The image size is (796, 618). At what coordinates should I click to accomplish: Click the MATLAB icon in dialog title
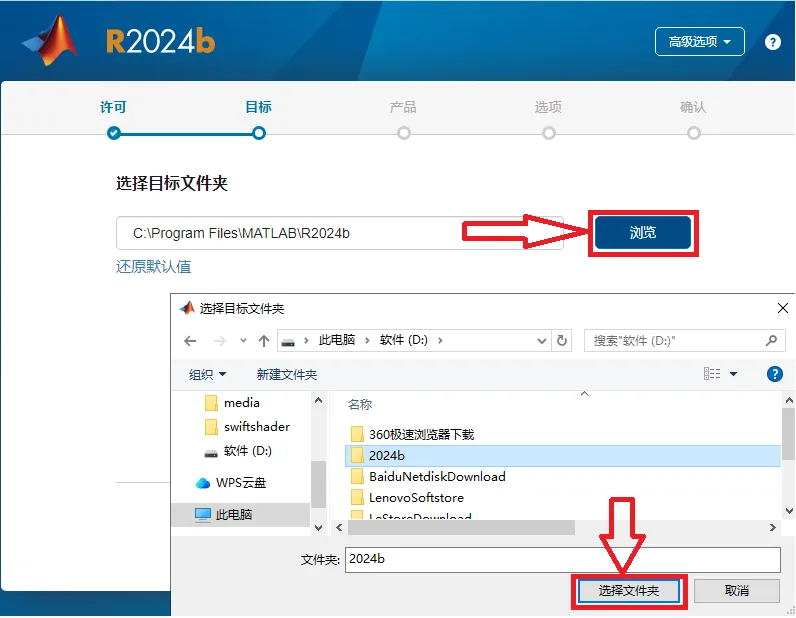pyautogui.click(x=187, y=308)
